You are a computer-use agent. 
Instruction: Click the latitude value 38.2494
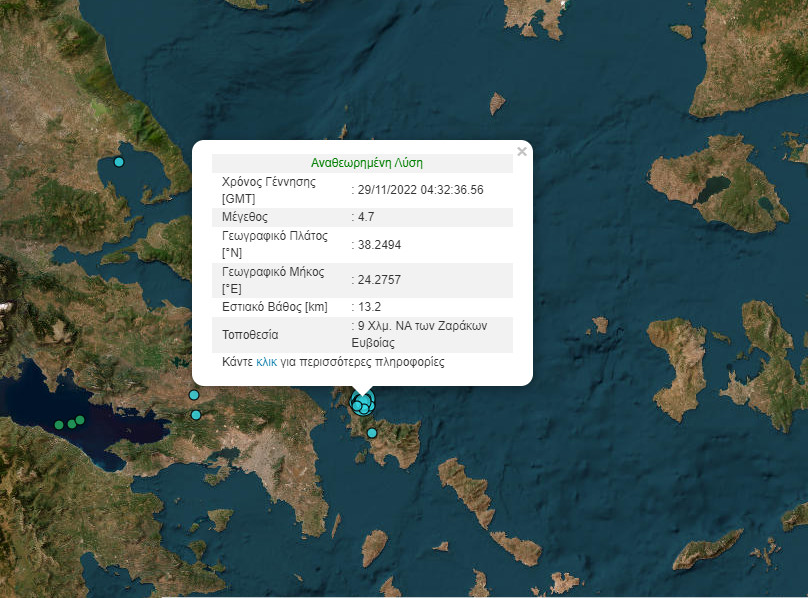tap(380, 244)
